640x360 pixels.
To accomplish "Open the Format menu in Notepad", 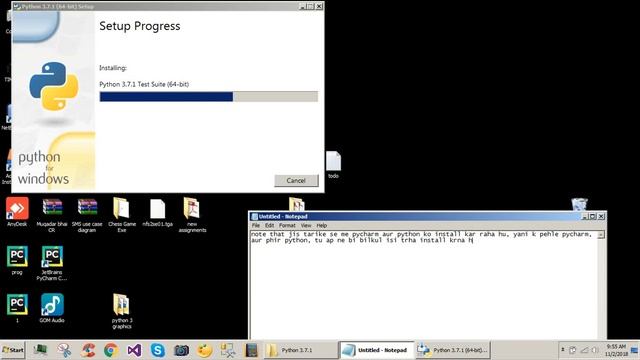I will pos(287,225).
